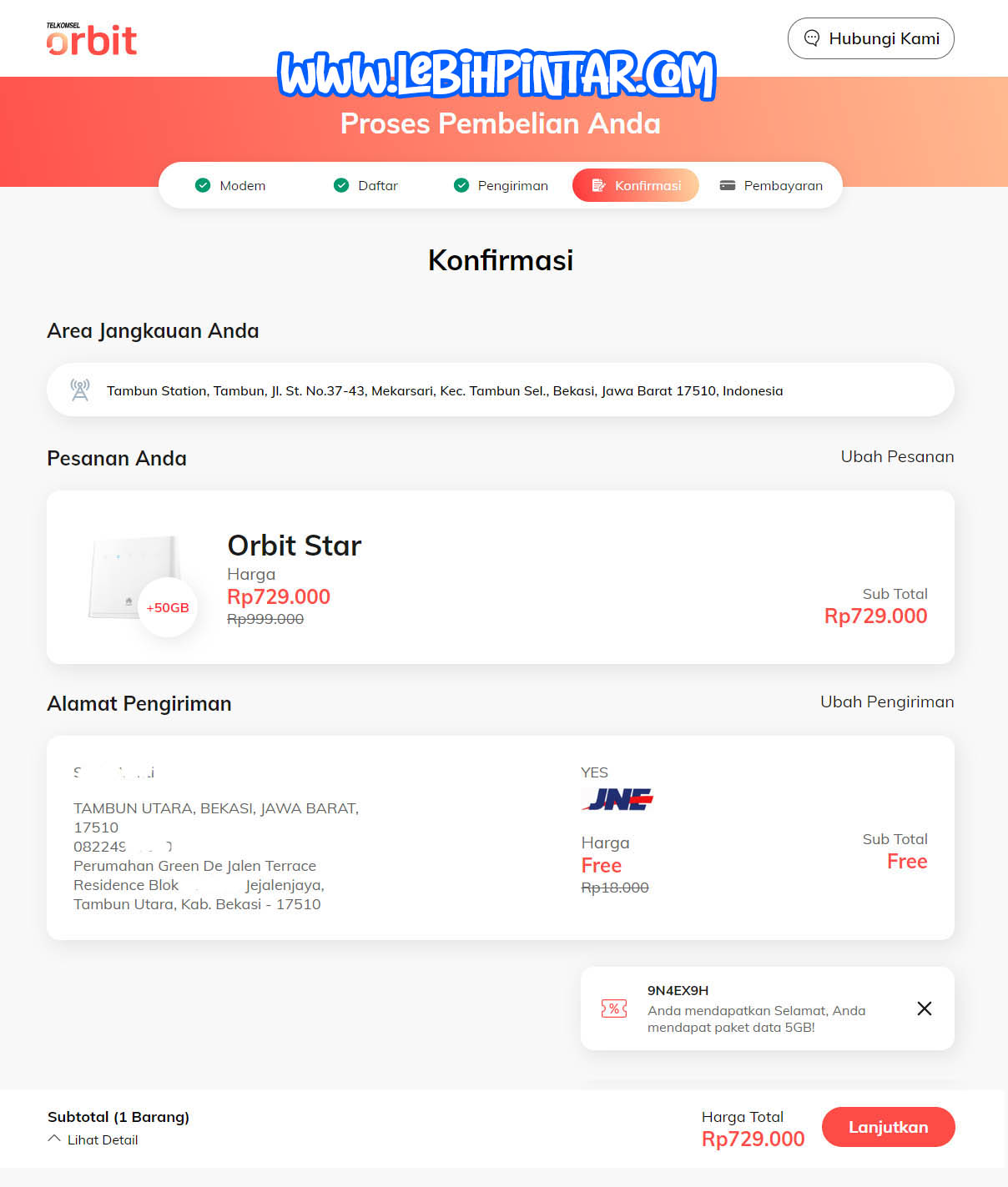This screenshot has width=1008, height=1187.
Task: Open Ubah Pesanan to edit your order
Action: 896,456
